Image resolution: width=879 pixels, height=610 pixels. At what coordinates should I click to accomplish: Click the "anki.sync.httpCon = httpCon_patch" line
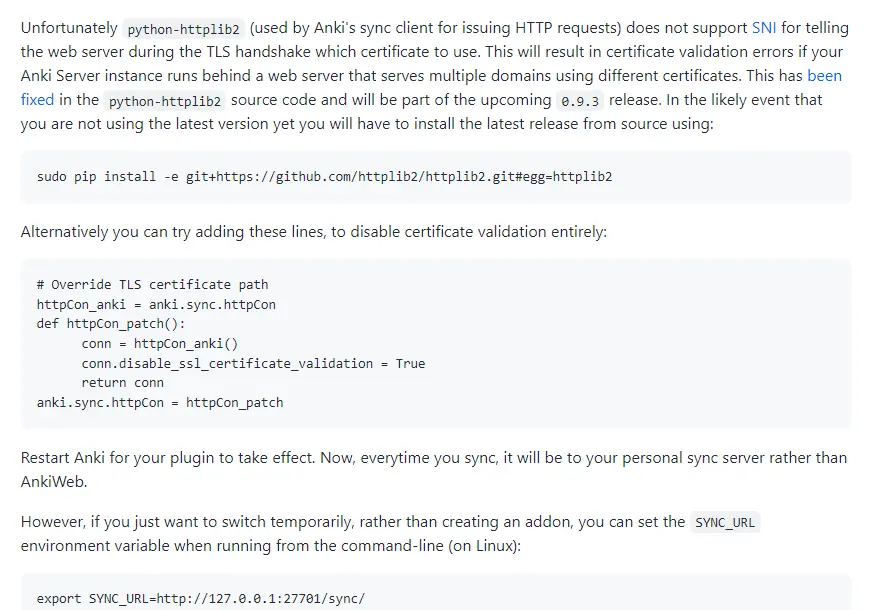160,403
